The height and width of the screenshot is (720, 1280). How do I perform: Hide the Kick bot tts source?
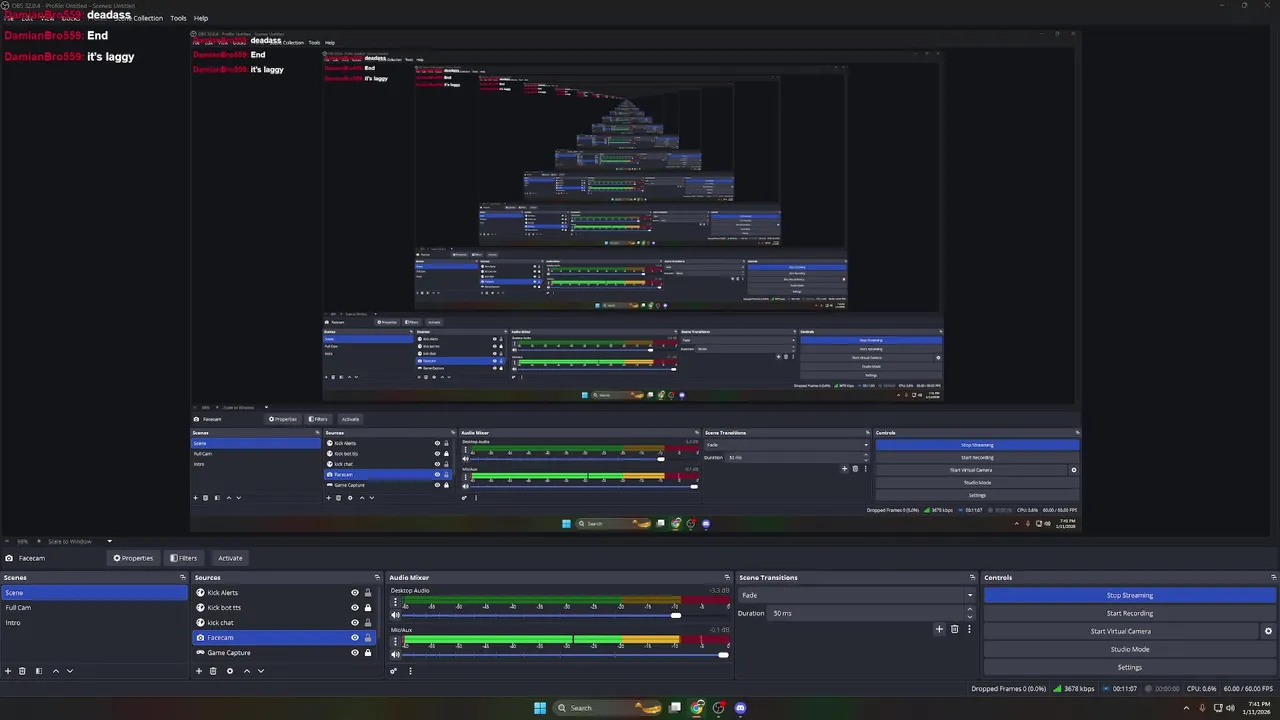tap(354, 608)
